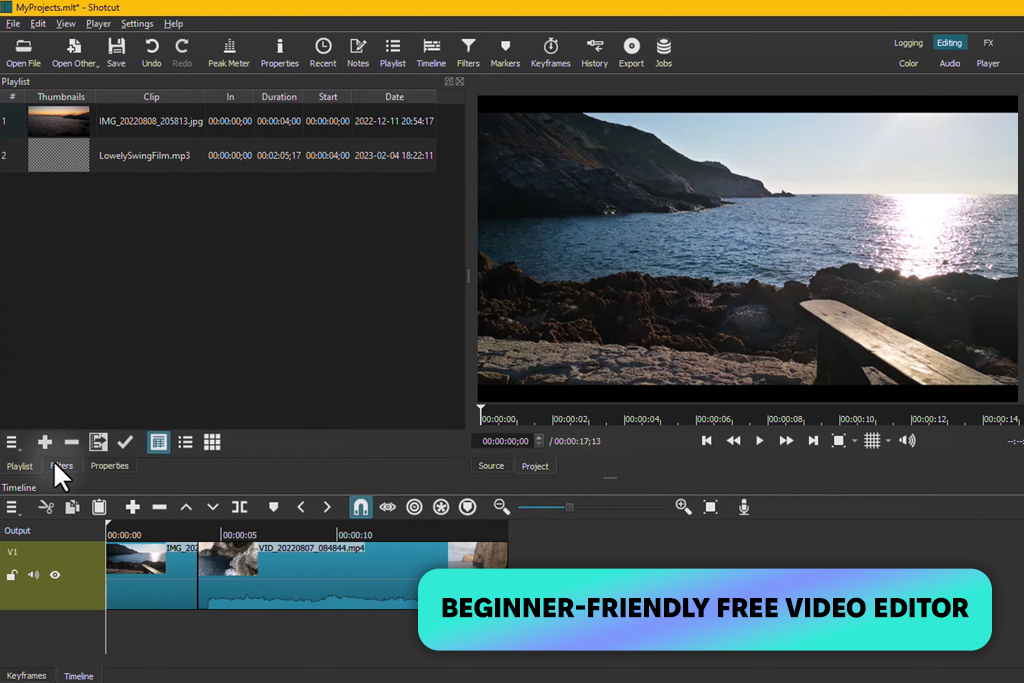The height and width of the screenshot is (683, 1024).
Task: Open the Edit menu
Action: 38,24
